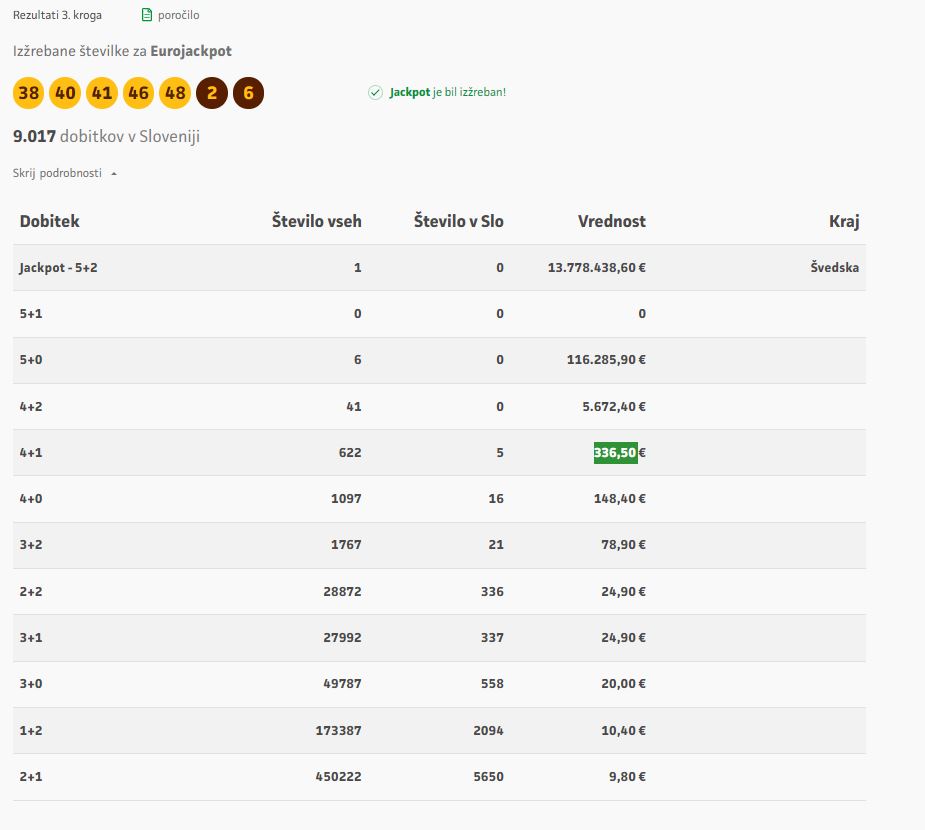This screenshot has height=830, width=925.
Task: Click the yellow ball number 46
Action: [138, 93]
